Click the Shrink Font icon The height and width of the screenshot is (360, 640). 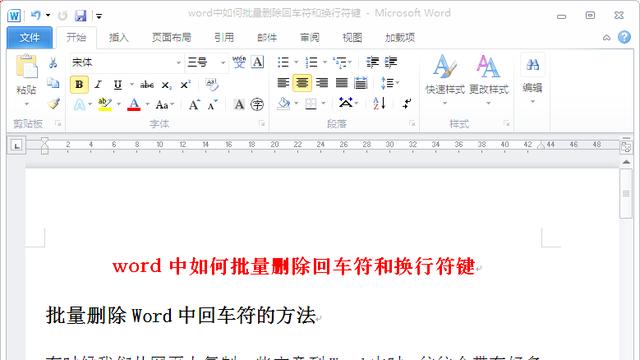click(212, 105)
